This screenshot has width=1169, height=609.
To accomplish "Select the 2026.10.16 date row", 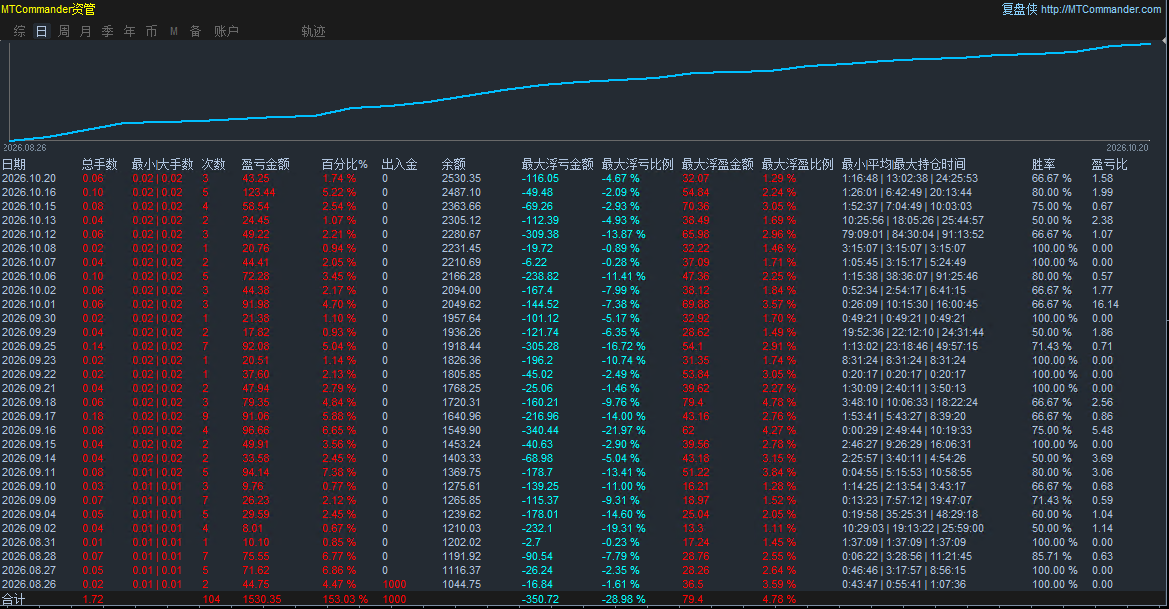I will coord(29,192).
